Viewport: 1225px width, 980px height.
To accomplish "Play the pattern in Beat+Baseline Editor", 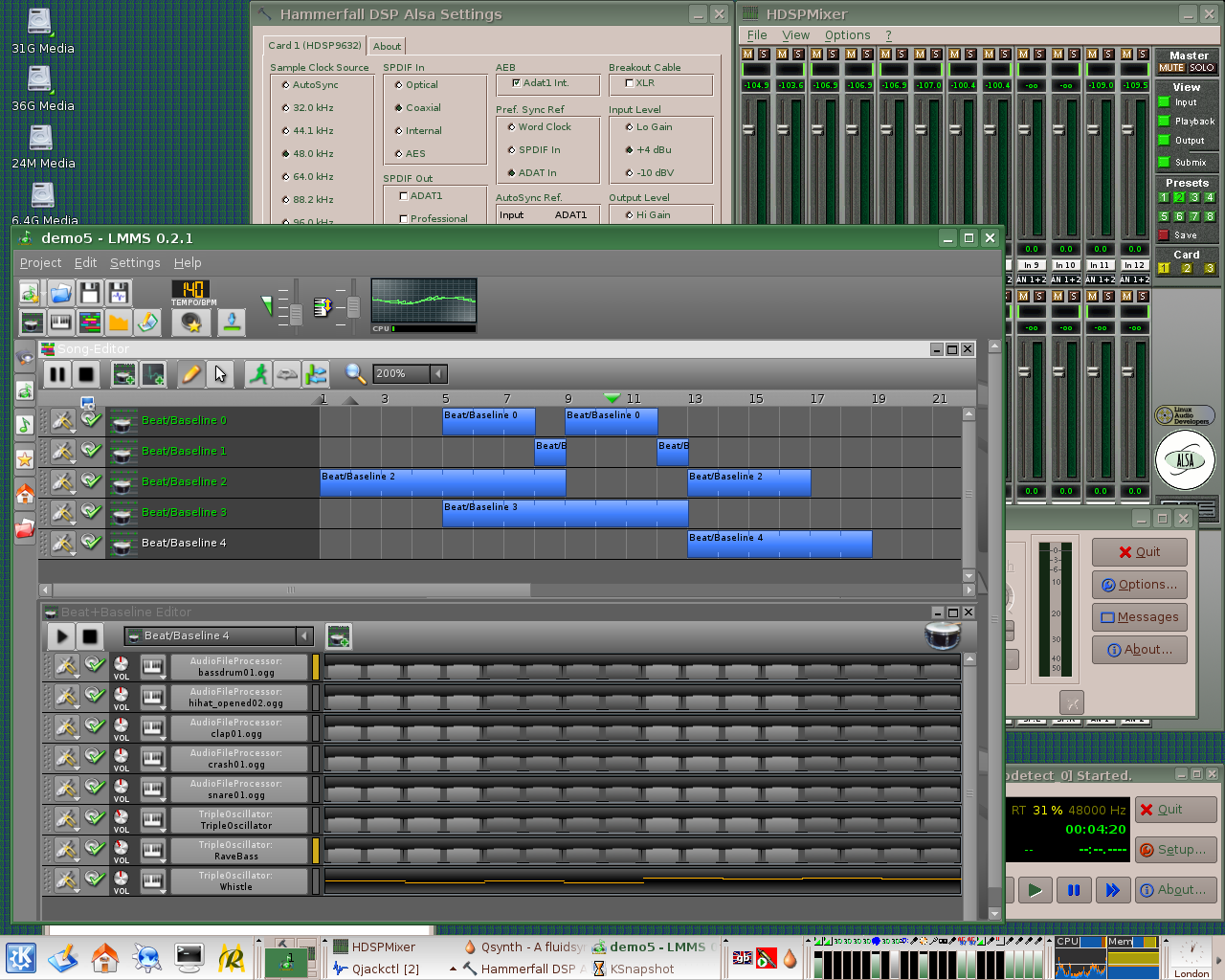I will (61, 635).
